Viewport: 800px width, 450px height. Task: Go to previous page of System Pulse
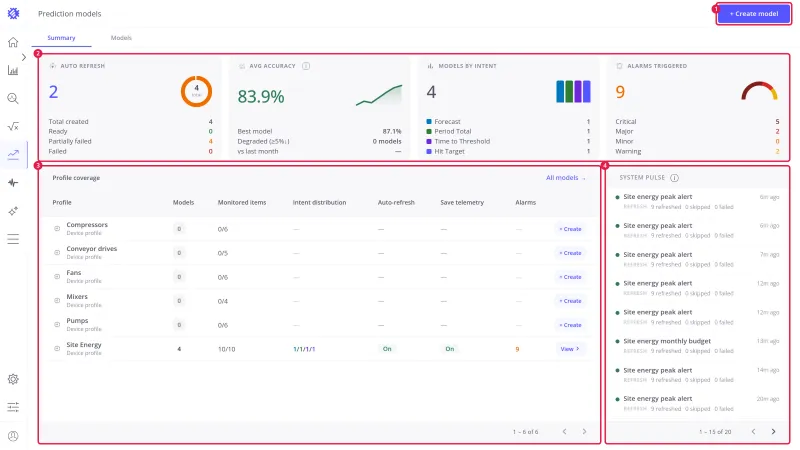754,432
